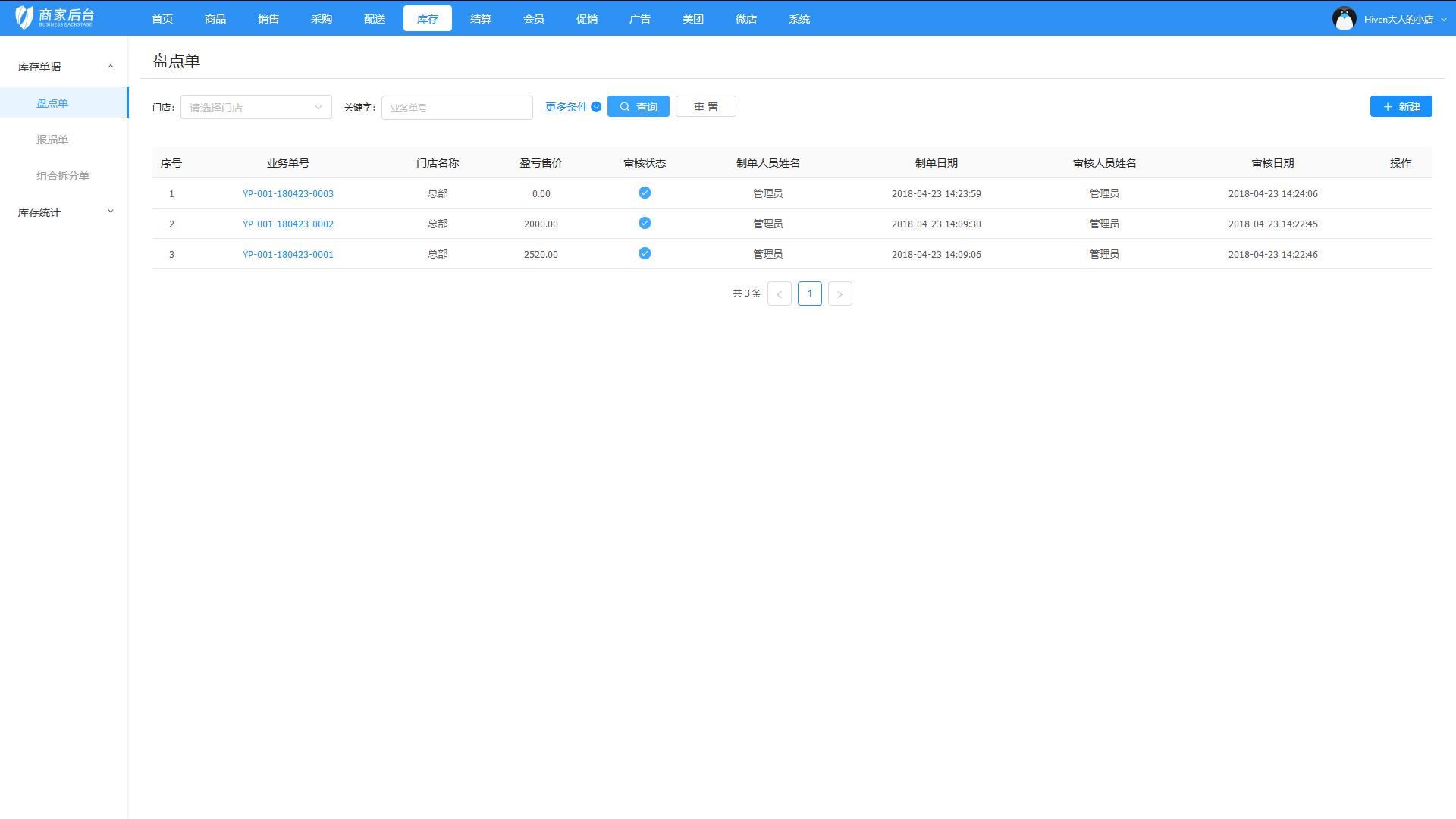Click the 商家后台 logo icon
The image size is (1456, 819).
(24, 17)
